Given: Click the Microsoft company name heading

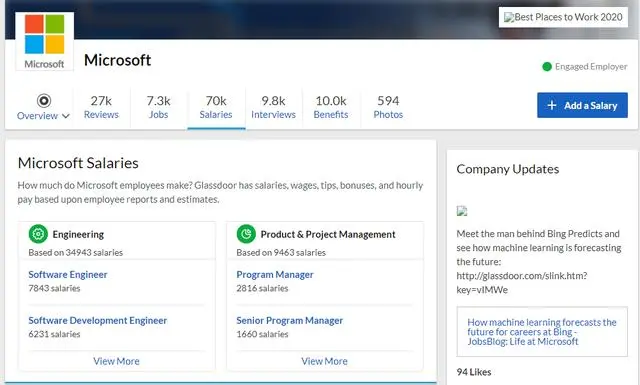Looking at the screenshot, I should [118, 60].
